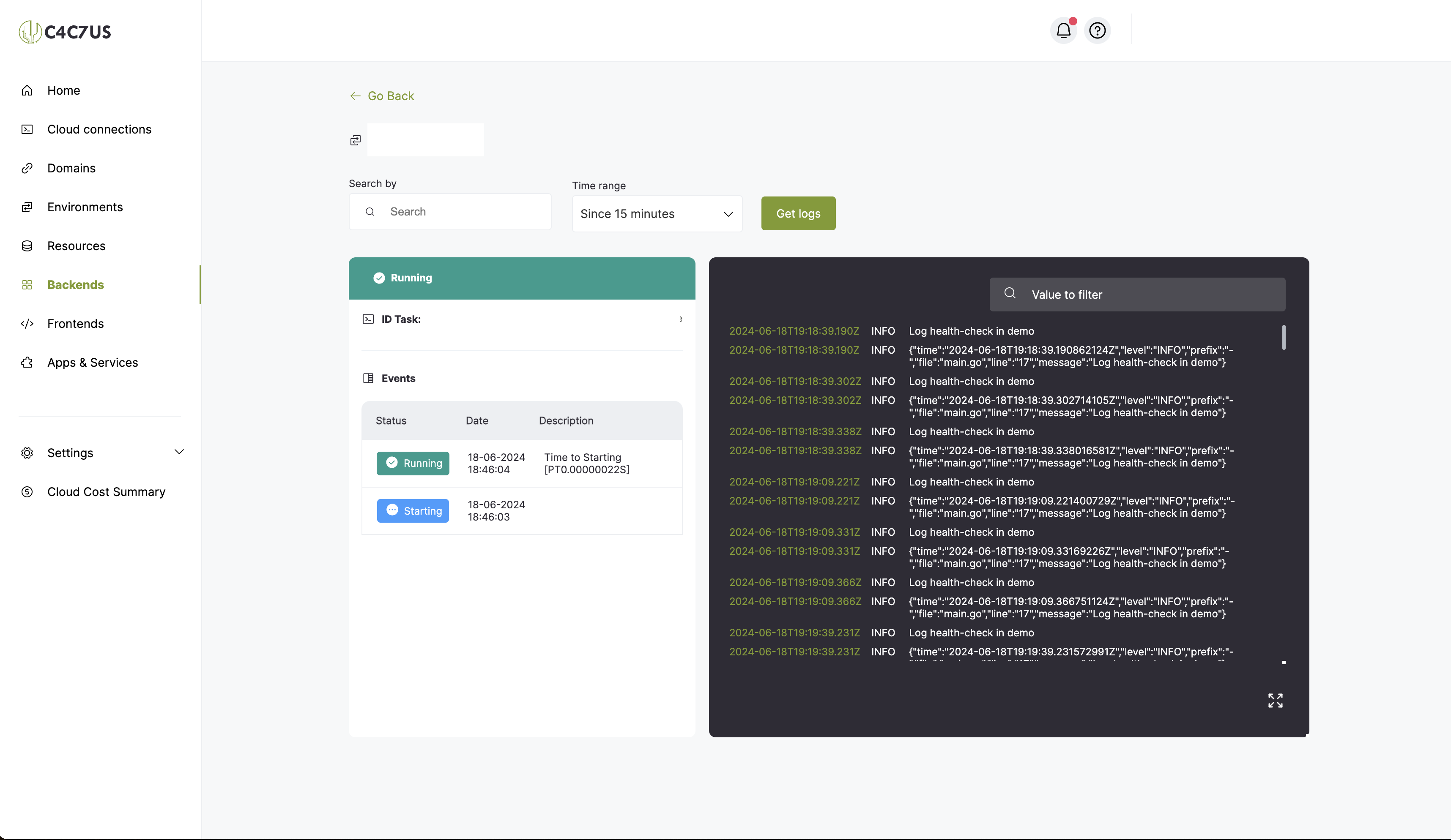The height and width of the screenshot is (840, 1451).
Task: Click the Running banner header
Action: coord(522,278)
